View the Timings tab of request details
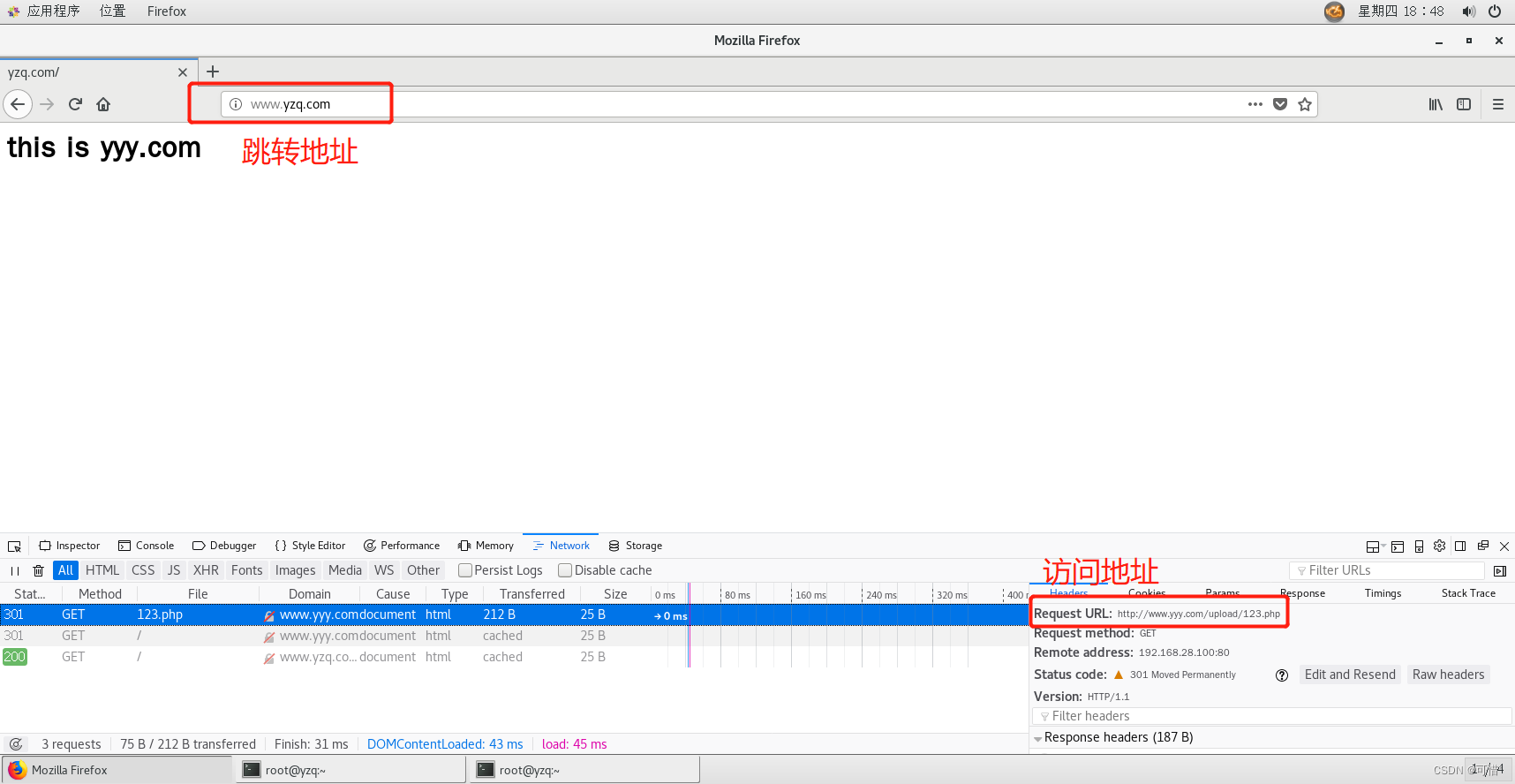The height and width of the screenshot is (784, 1515). click(1383, 593)
